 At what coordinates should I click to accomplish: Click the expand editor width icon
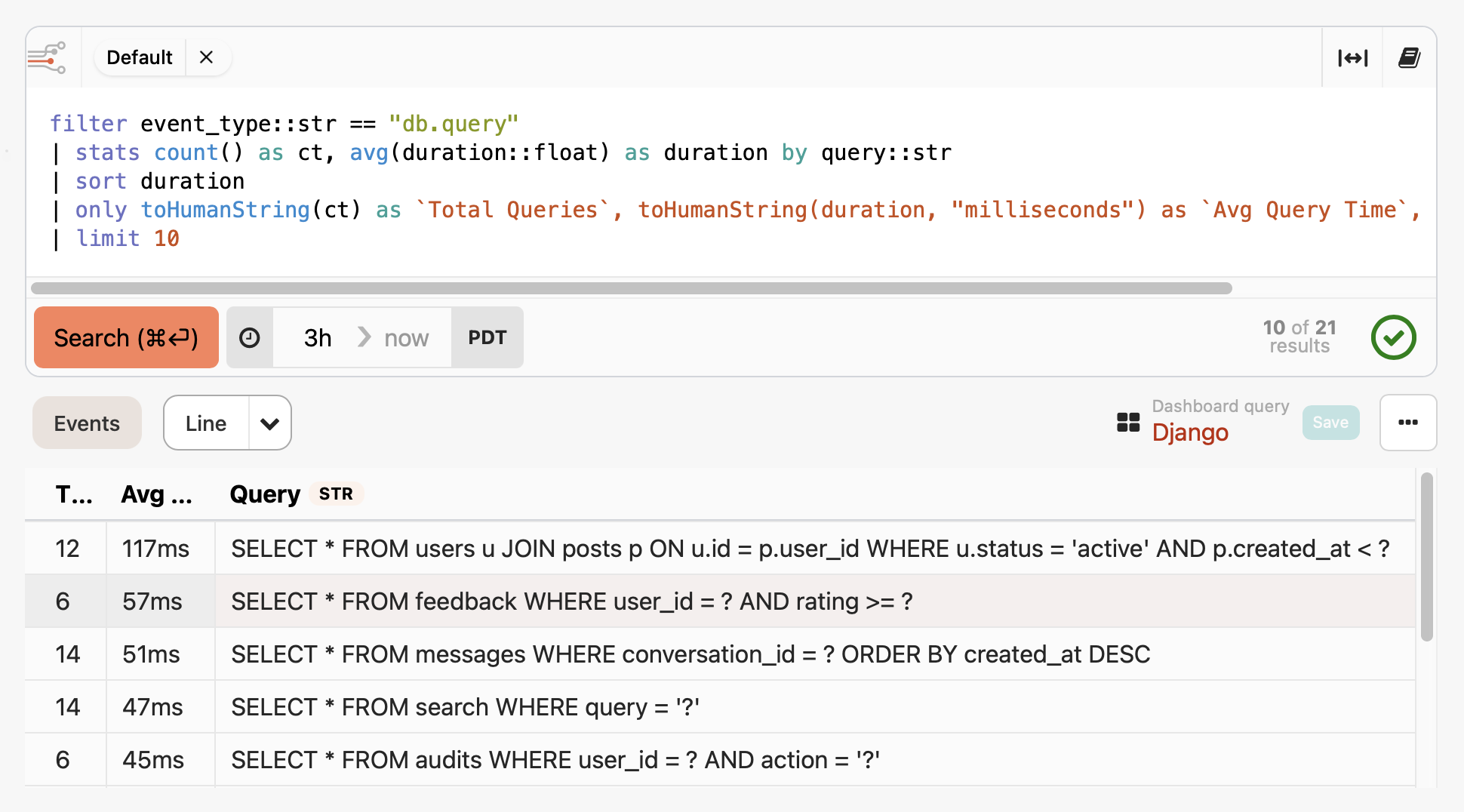click(x=1352, y=58)
